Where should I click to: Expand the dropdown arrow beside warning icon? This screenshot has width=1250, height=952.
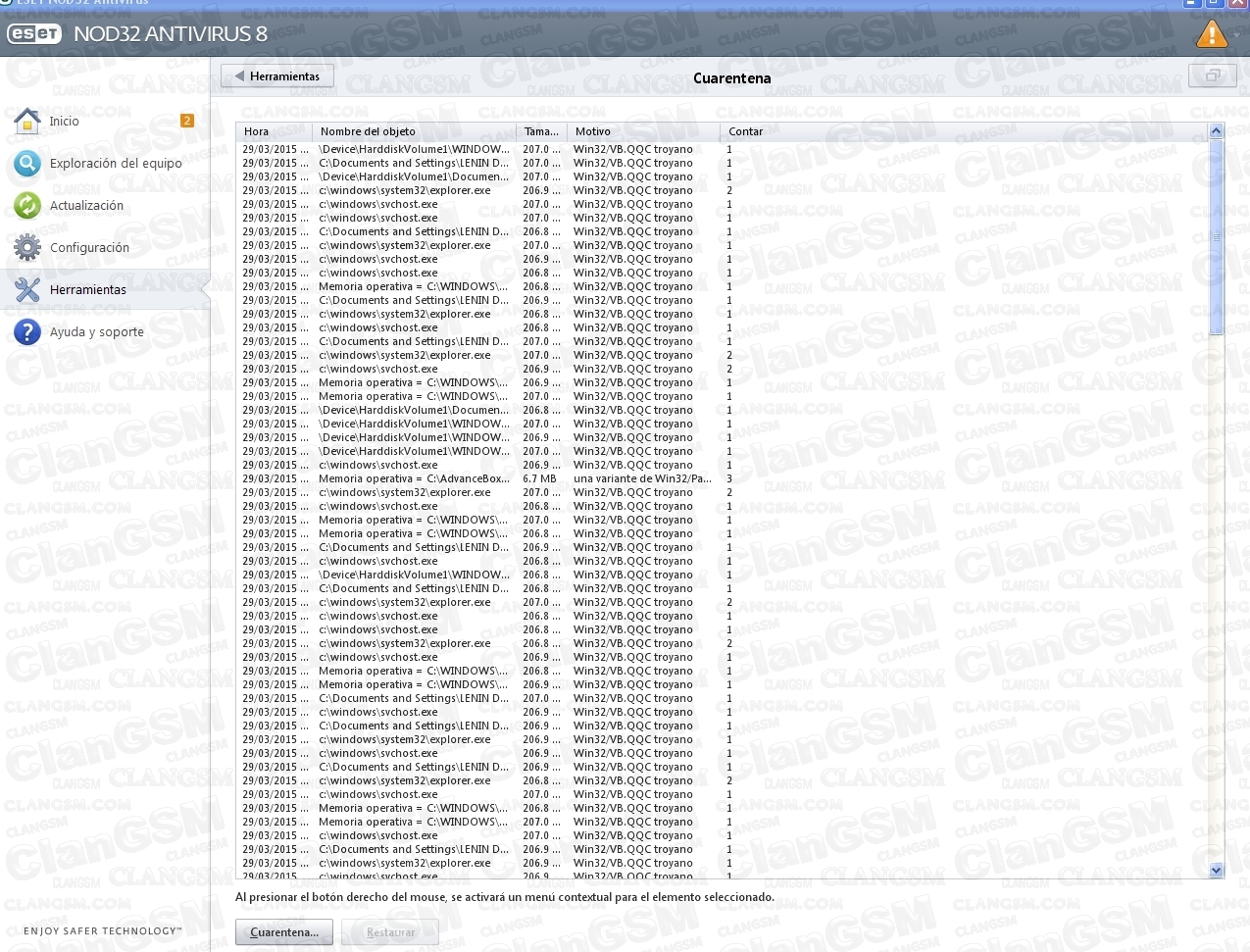[1236, 35]
